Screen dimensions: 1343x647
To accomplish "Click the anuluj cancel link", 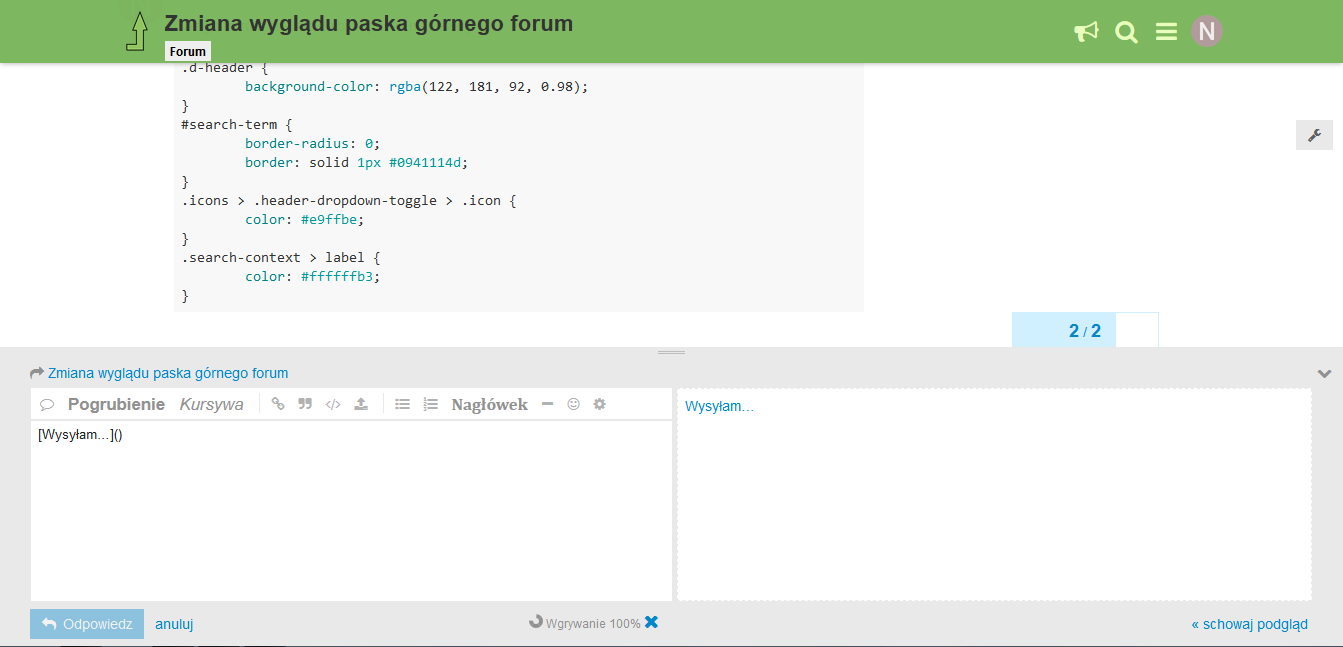I will tap(174, 624).
